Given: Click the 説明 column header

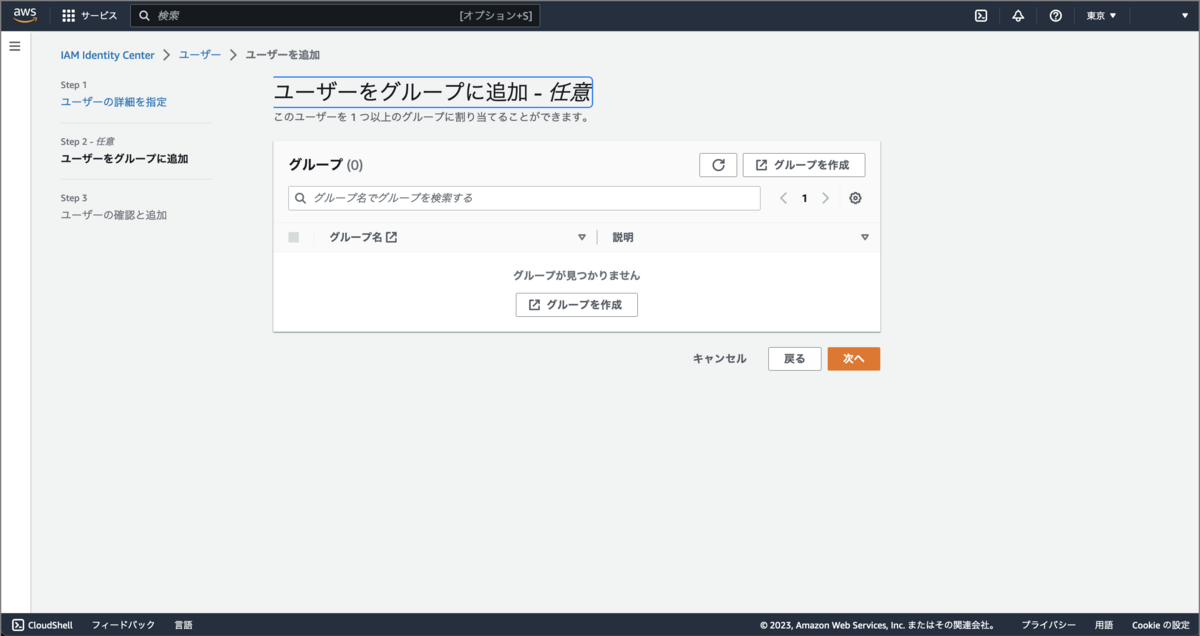Looking at the screenshot, I should tap(623, 238).
